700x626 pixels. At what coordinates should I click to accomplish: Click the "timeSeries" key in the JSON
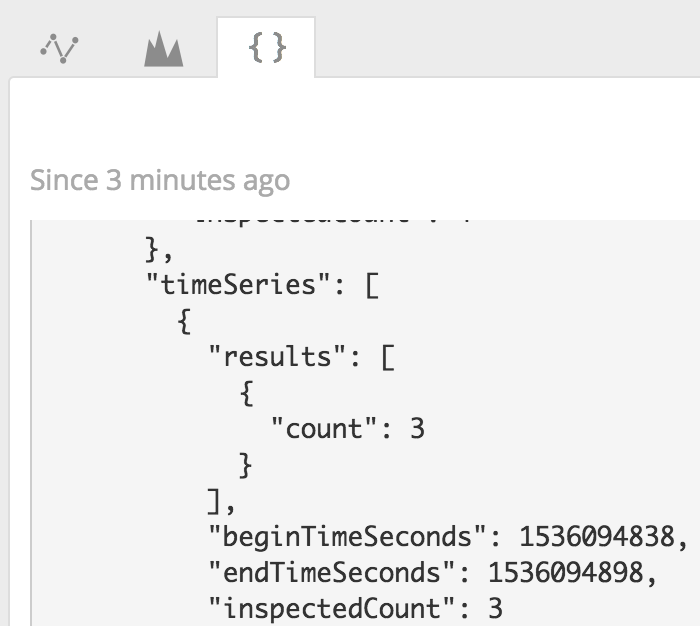[238, 284]
